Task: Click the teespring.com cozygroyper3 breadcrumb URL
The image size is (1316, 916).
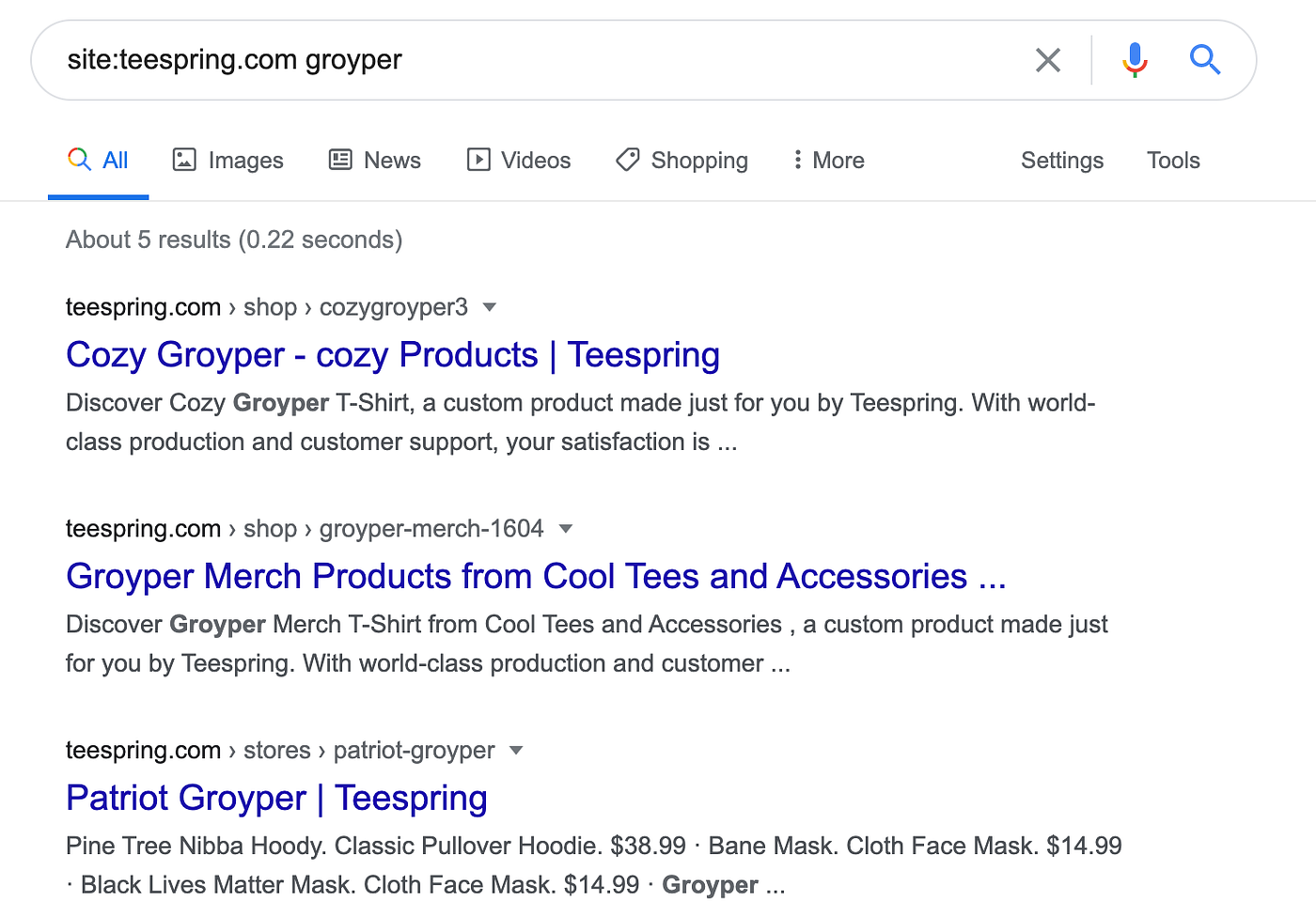Action: pyautogui.click(x=267, y=307)
